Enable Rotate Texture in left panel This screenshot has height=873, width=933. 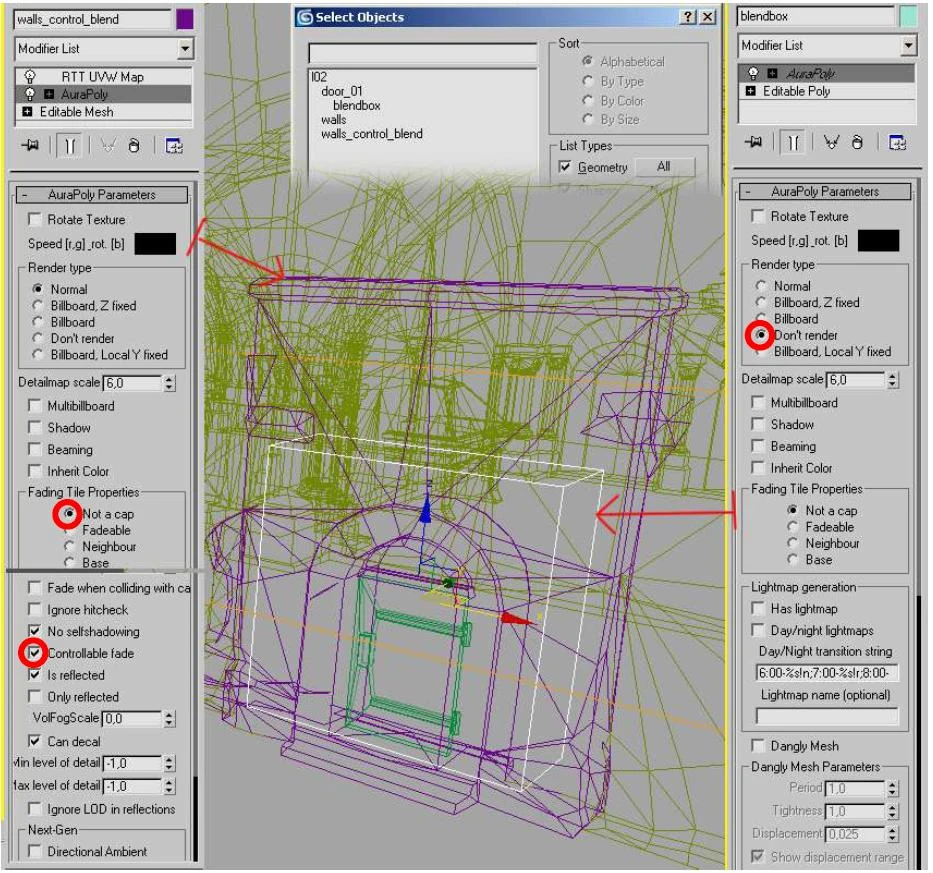[x=35, y=220]
